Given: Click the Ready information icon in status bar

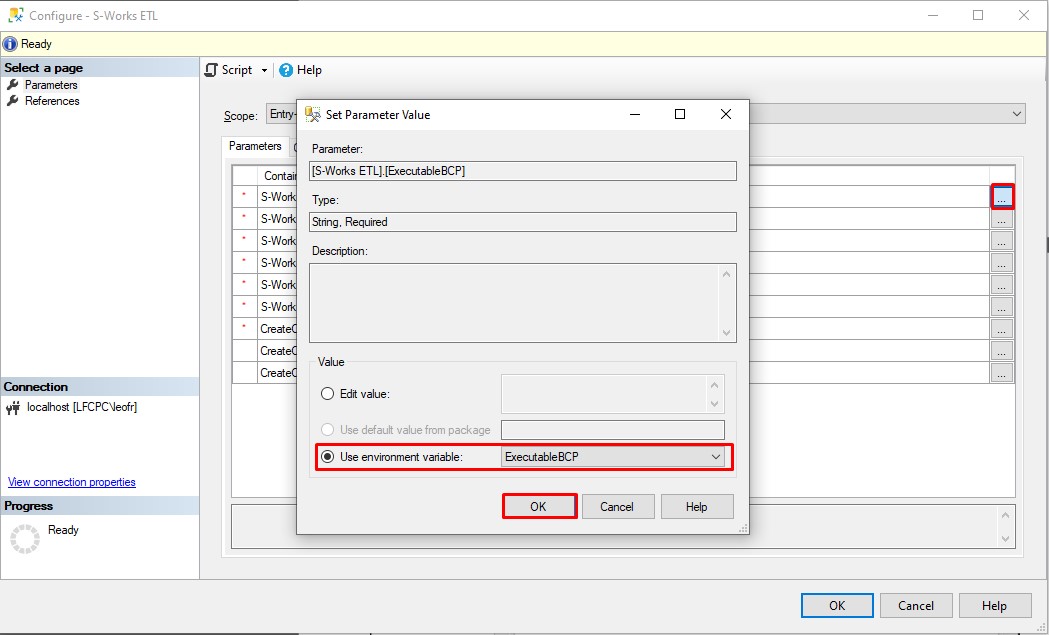Looking at the screenshot, I should click(10, 44).
